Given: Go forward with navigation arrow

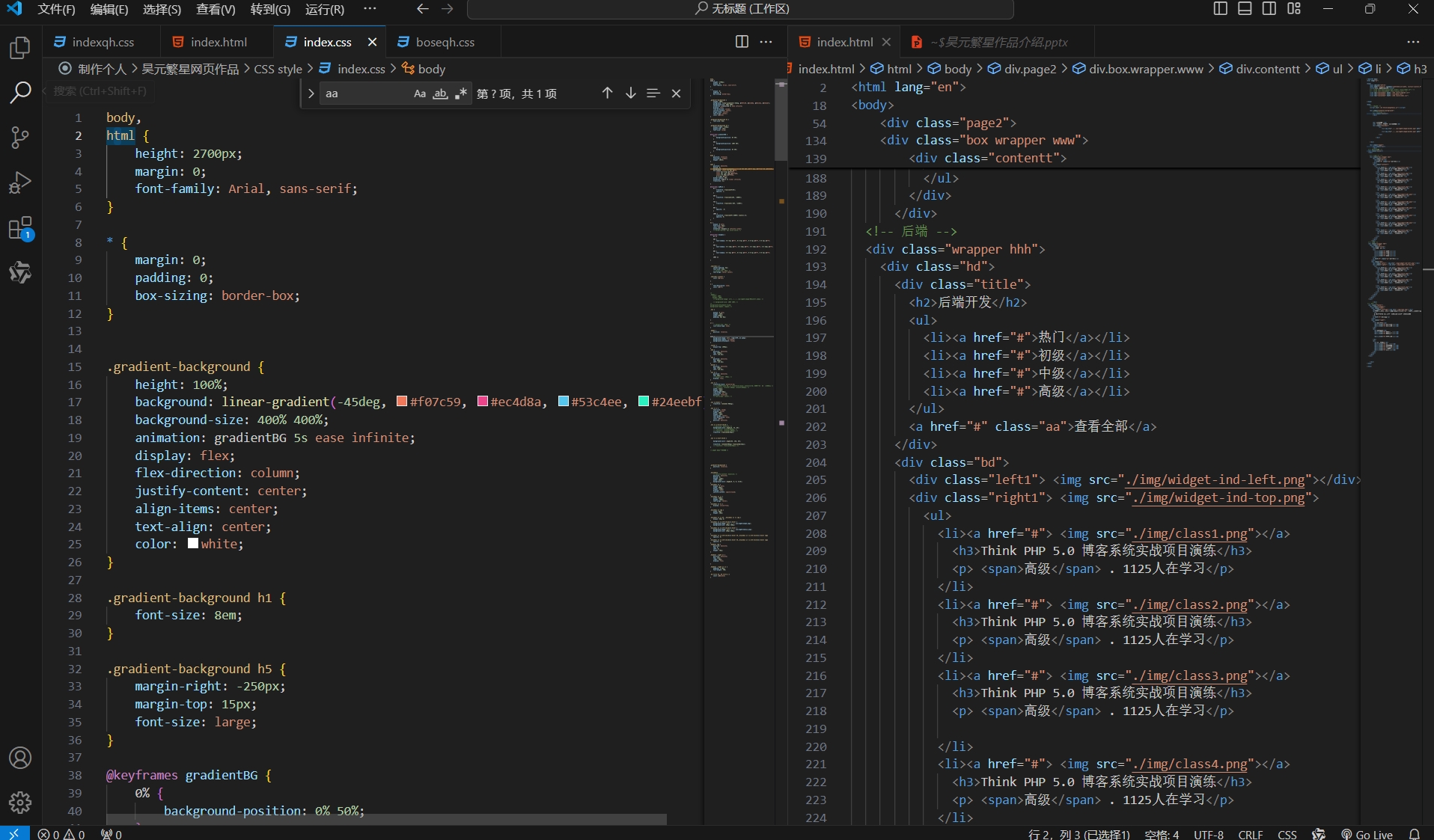Looking at the screenshot, I should [448, 9].
